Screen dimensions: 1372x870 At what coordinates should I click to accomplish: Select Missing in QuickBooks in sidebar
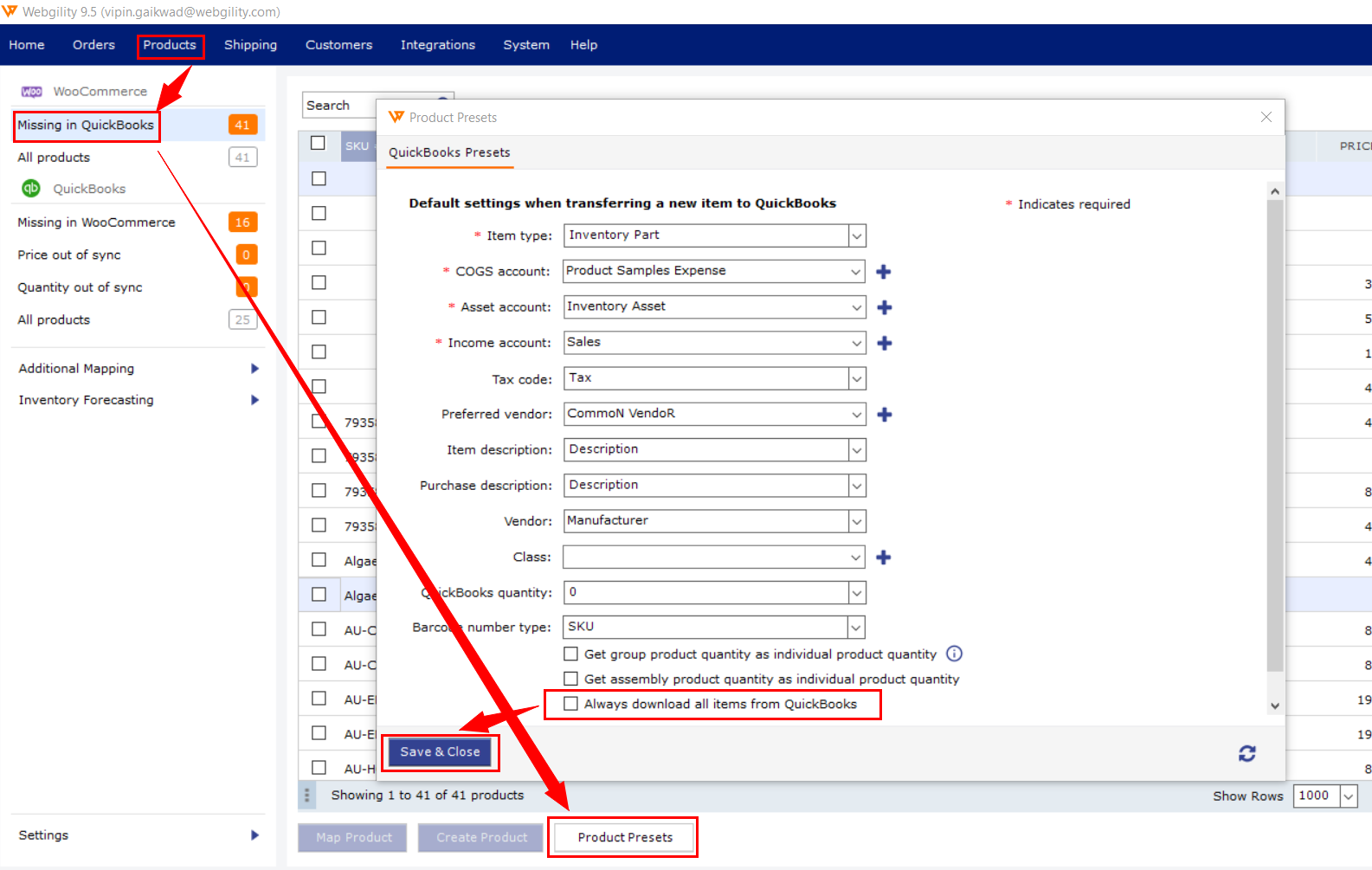(86, 126)
